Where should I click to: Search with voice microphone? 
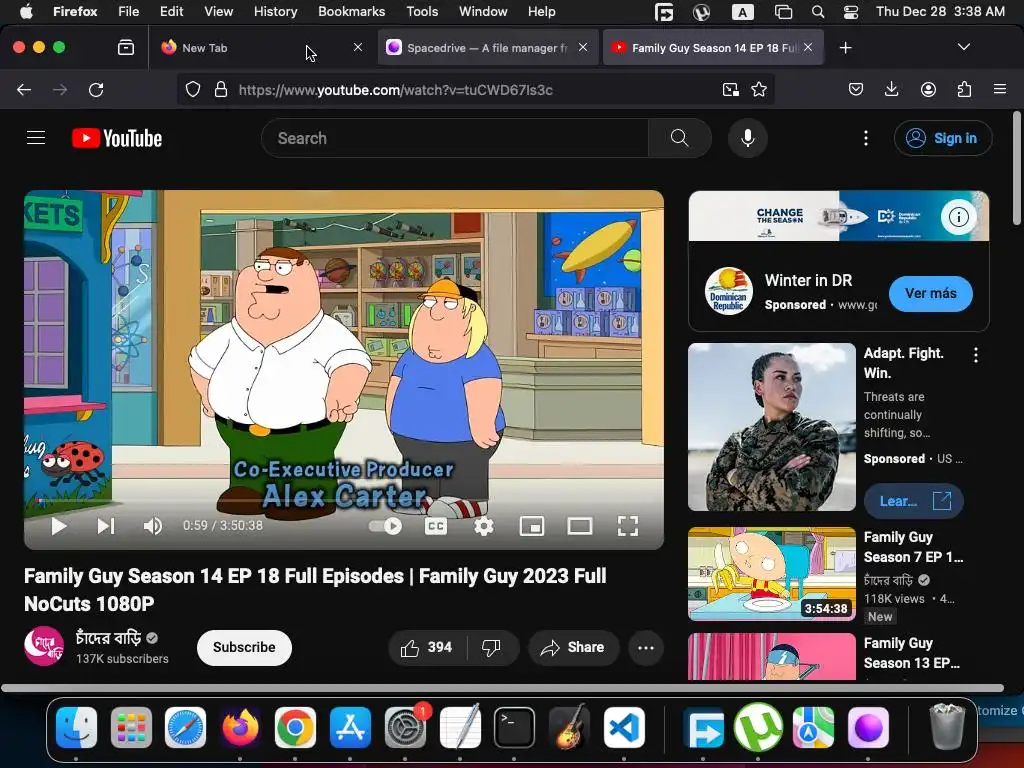coord(748,138)
